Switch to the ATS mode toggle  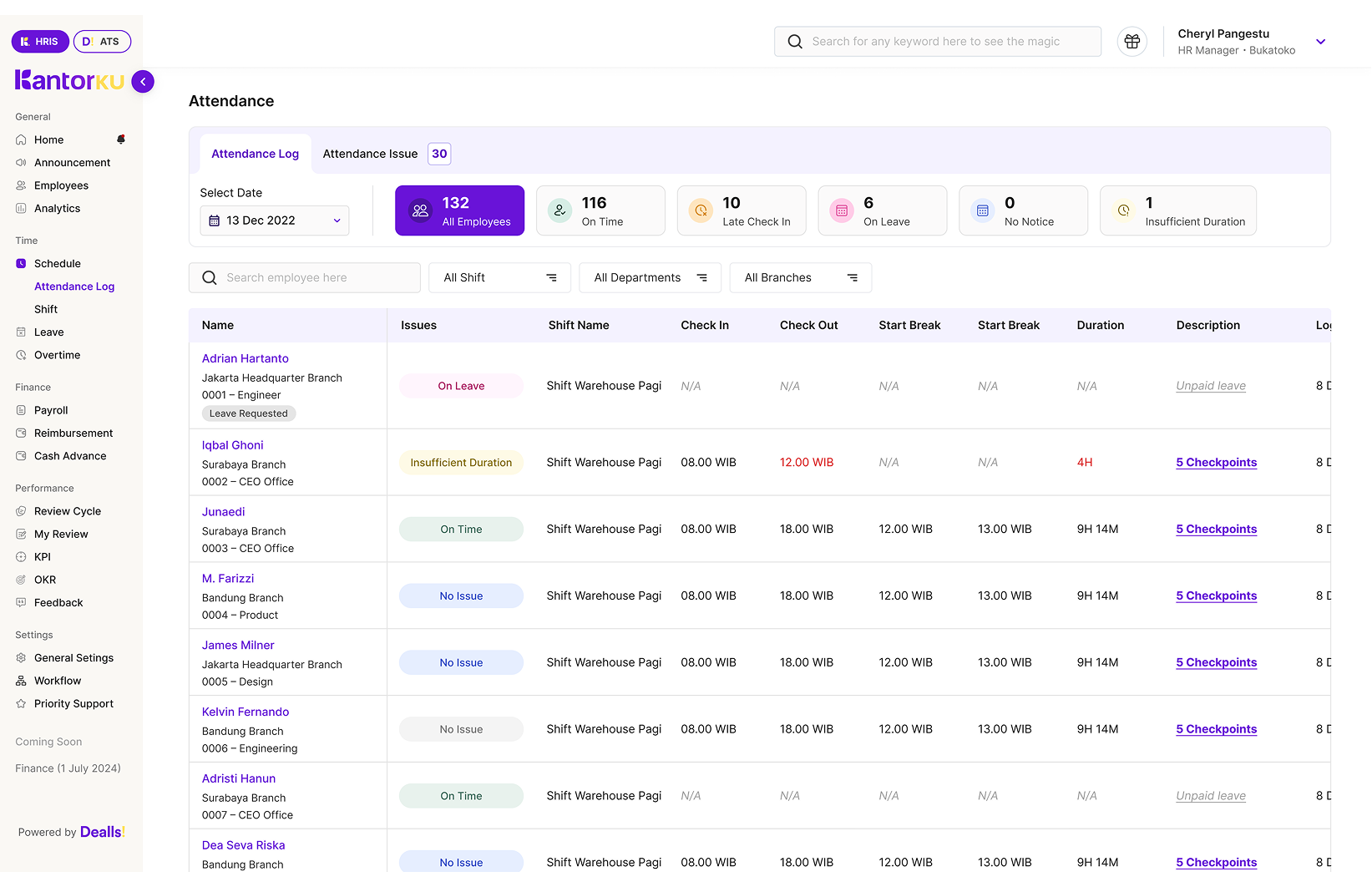pyautogui.click(x=102, y=42)
